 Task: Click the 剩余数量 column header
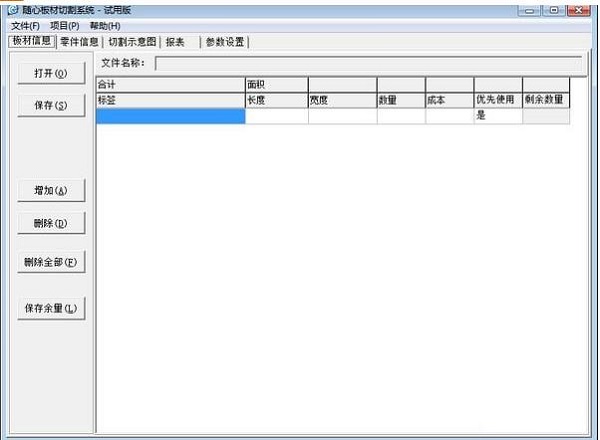pos(546,100)
